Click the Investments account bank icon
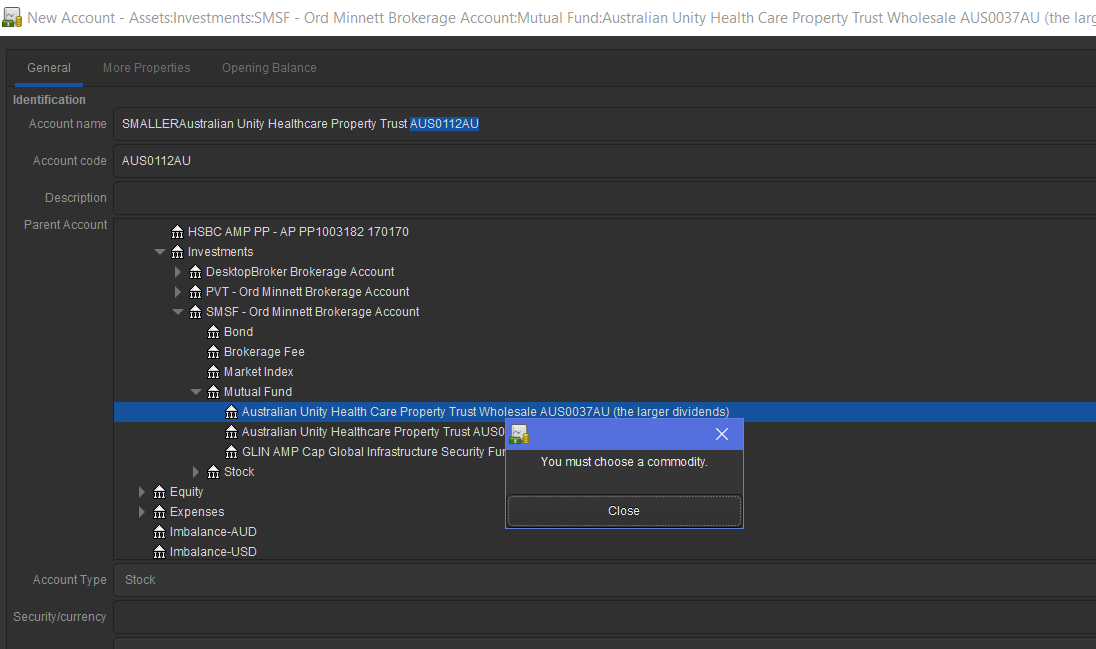The image size is (1096, 649). [178, 252]
